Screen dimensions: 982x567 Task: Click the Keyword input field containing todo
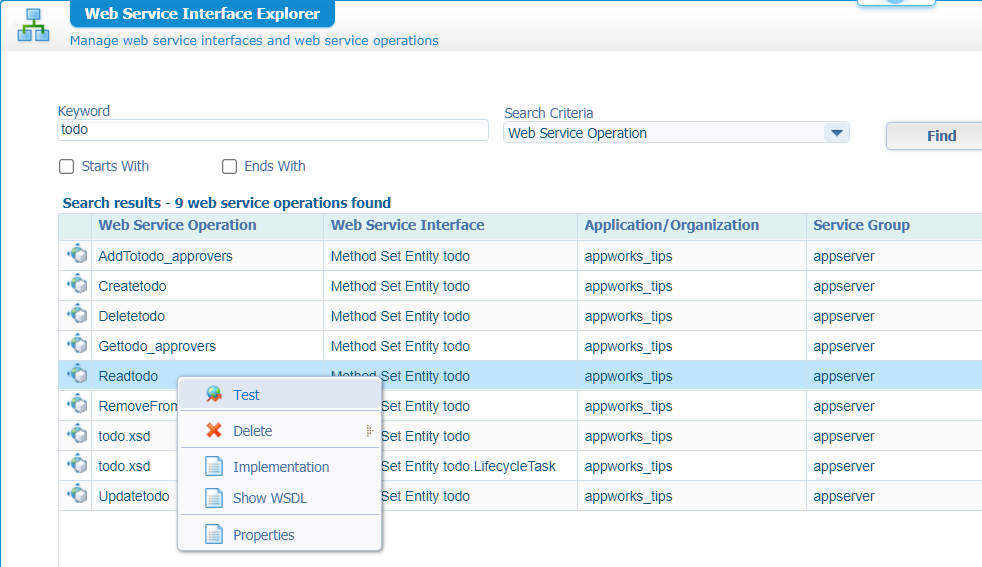click(x=272, y=130)
